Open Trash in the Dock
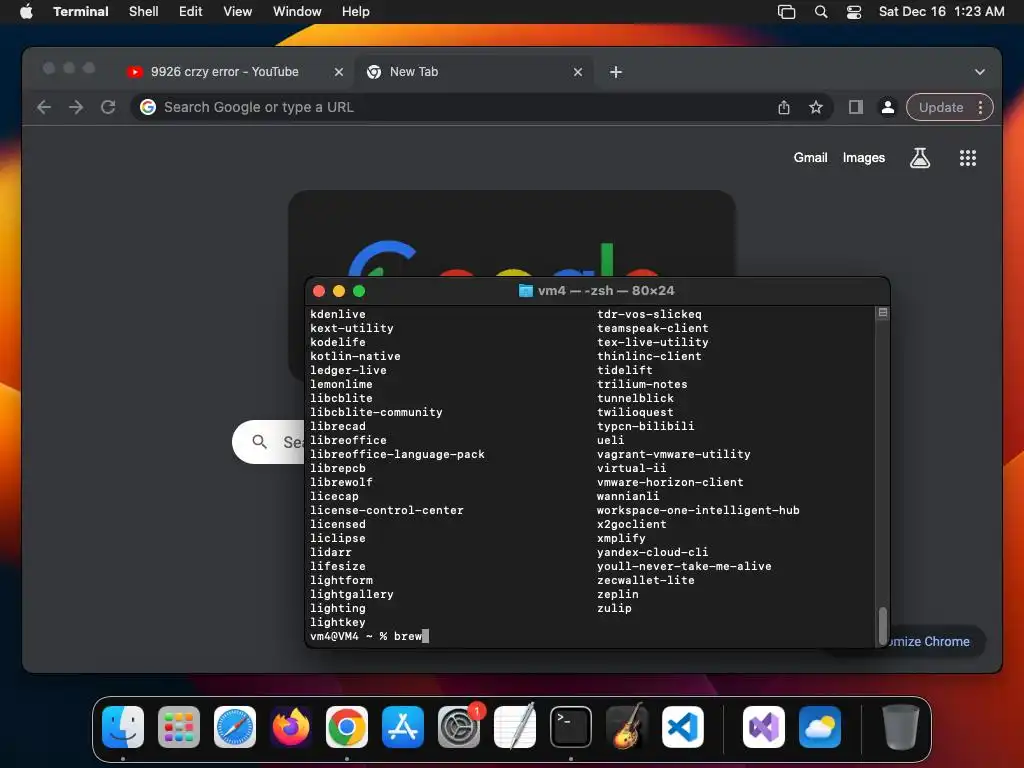Screen dimensions: 1024x768 pyautogui.click(x=901, y=727)
